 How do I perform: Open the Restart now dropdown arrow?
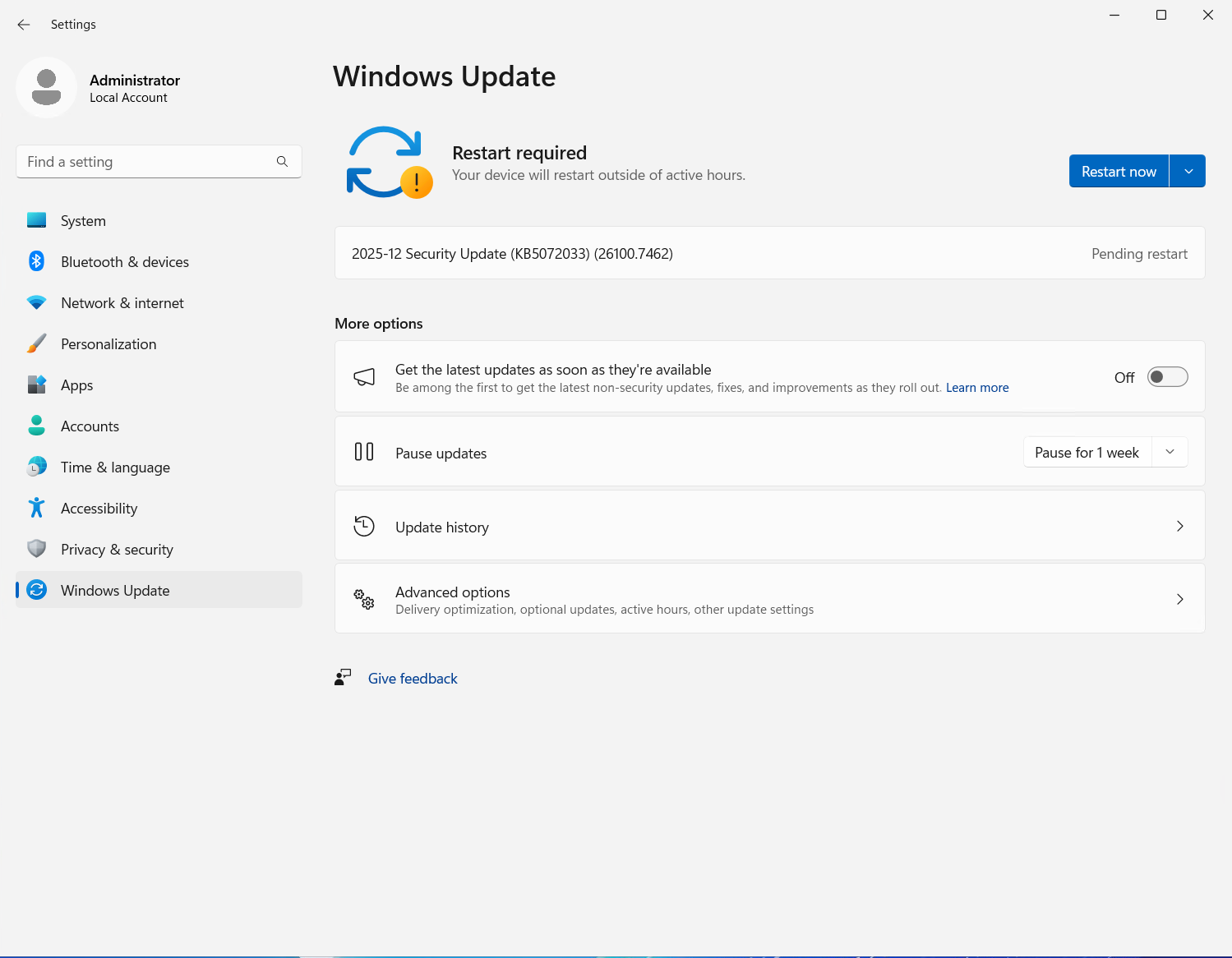1188,171
